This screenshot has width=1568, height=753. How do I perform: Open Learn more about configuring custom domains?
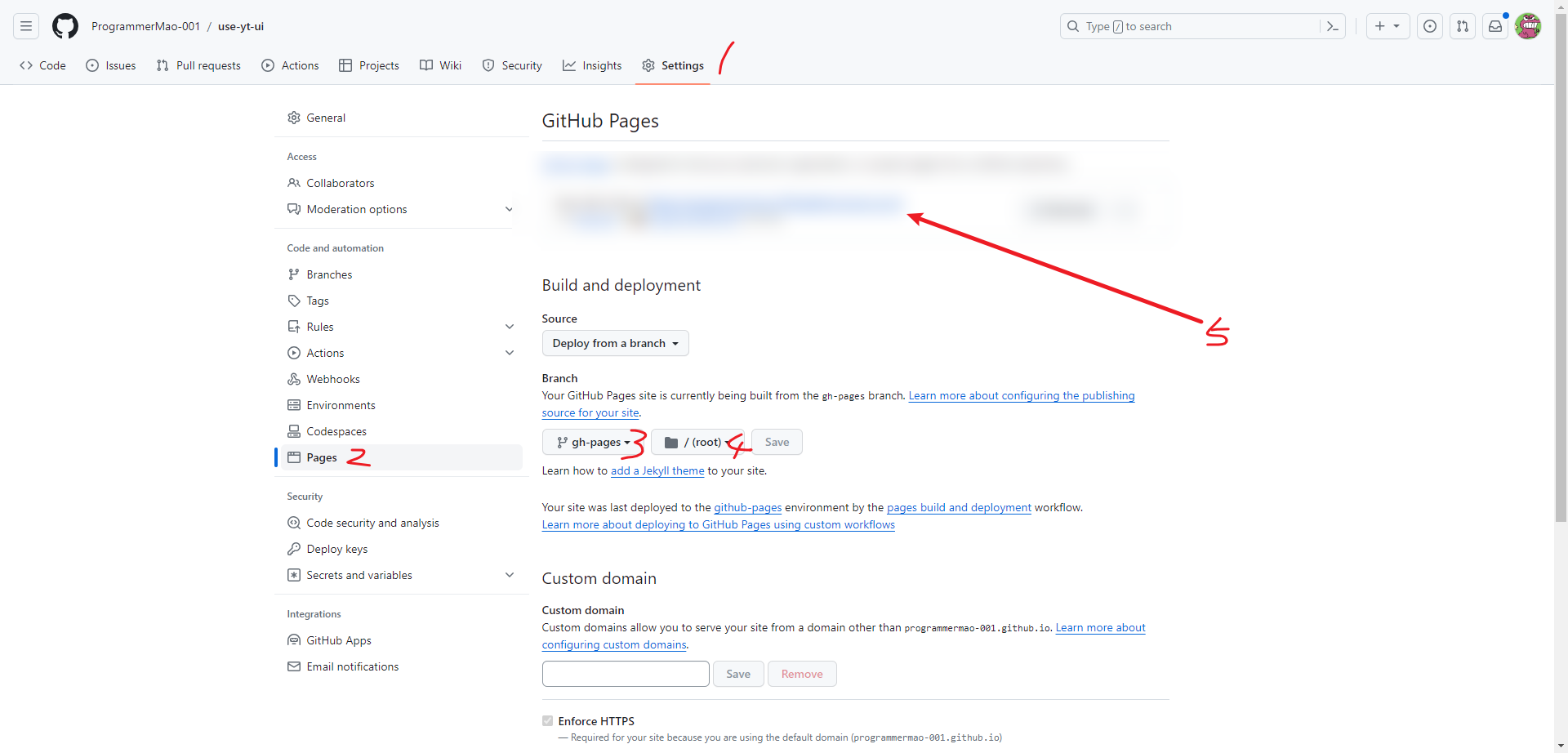coord(844,636)
